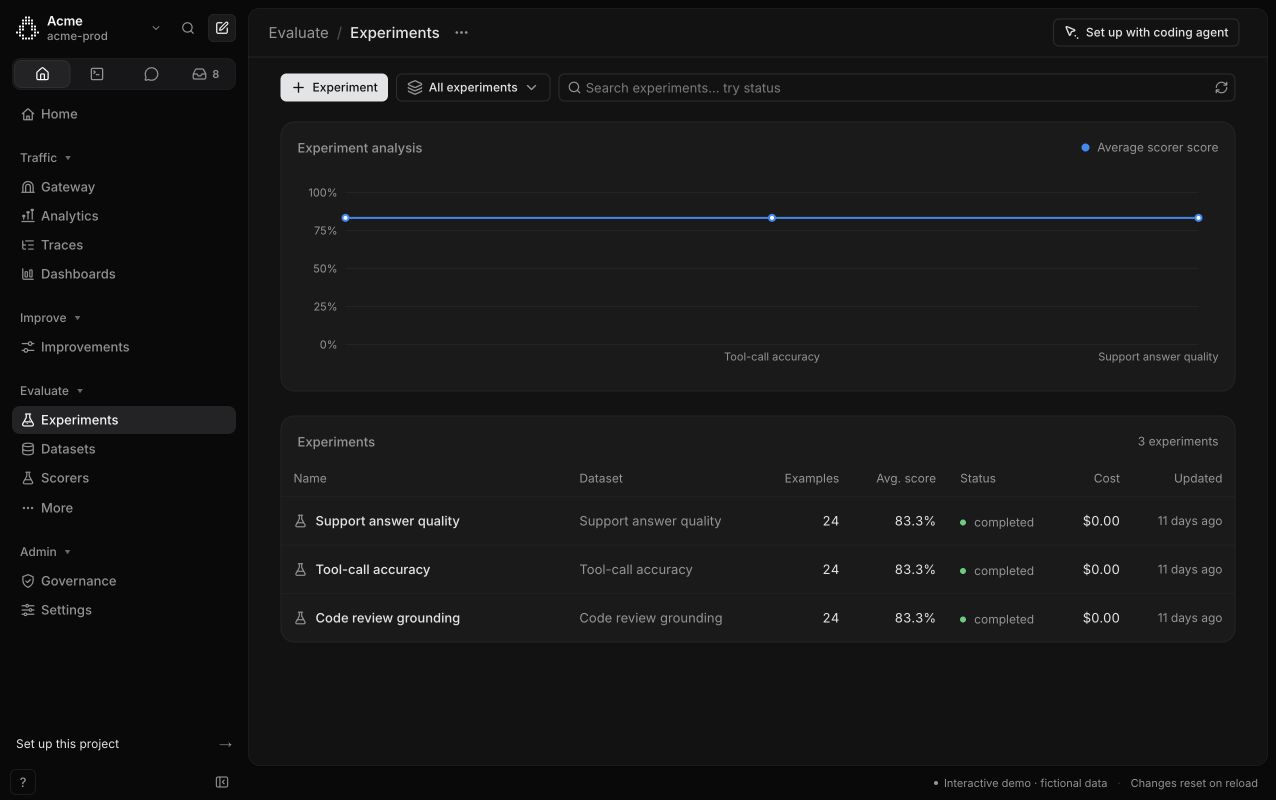Collapse the Evaluate section
Viewport: 1276px width, 800px height.
(52, 391)
